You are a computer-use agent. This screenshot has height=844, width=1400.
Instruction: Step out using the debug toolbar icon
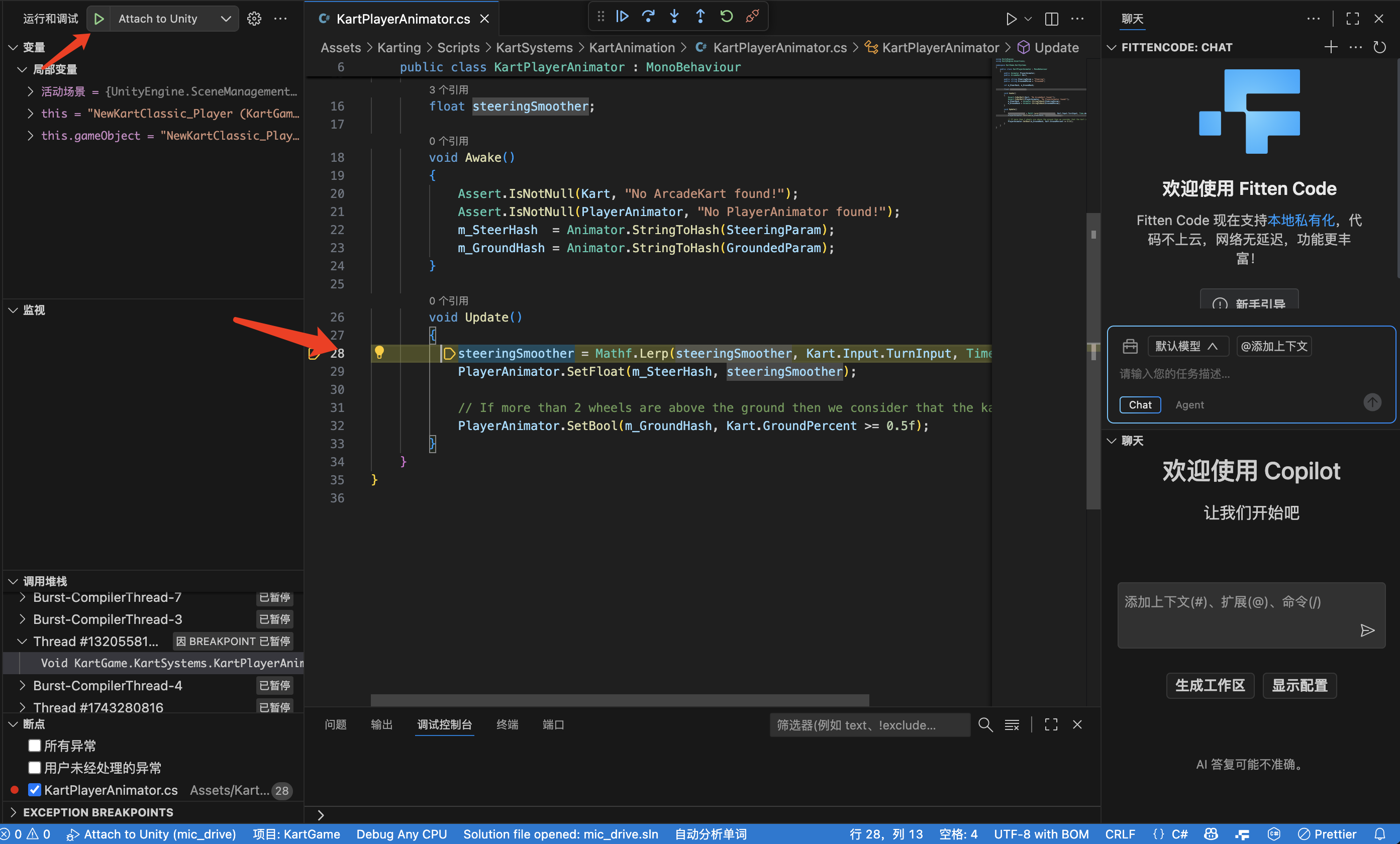point(700,17)
